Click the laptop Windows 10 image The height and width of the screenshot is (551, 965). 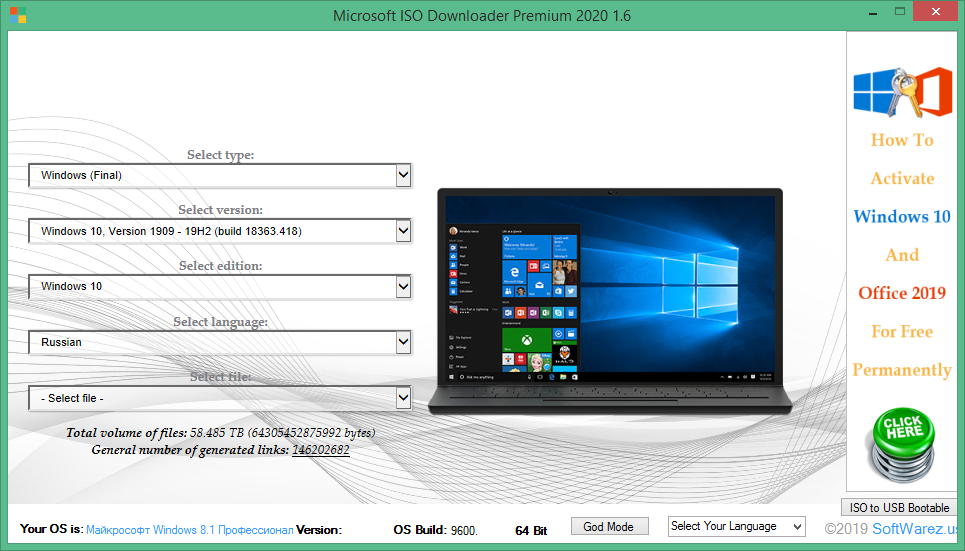[610, 301]
